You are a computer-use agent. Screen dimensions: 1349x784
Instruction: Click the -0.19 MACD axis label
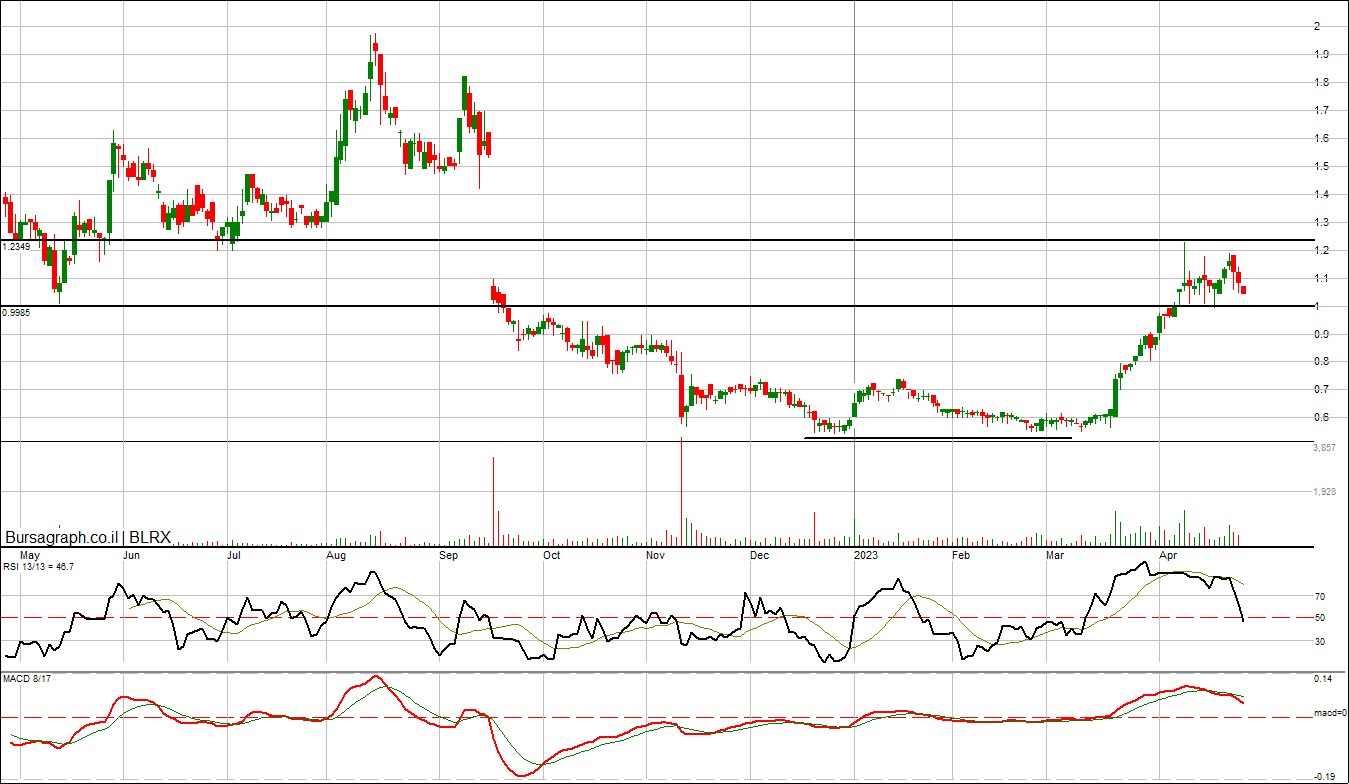1324,776
